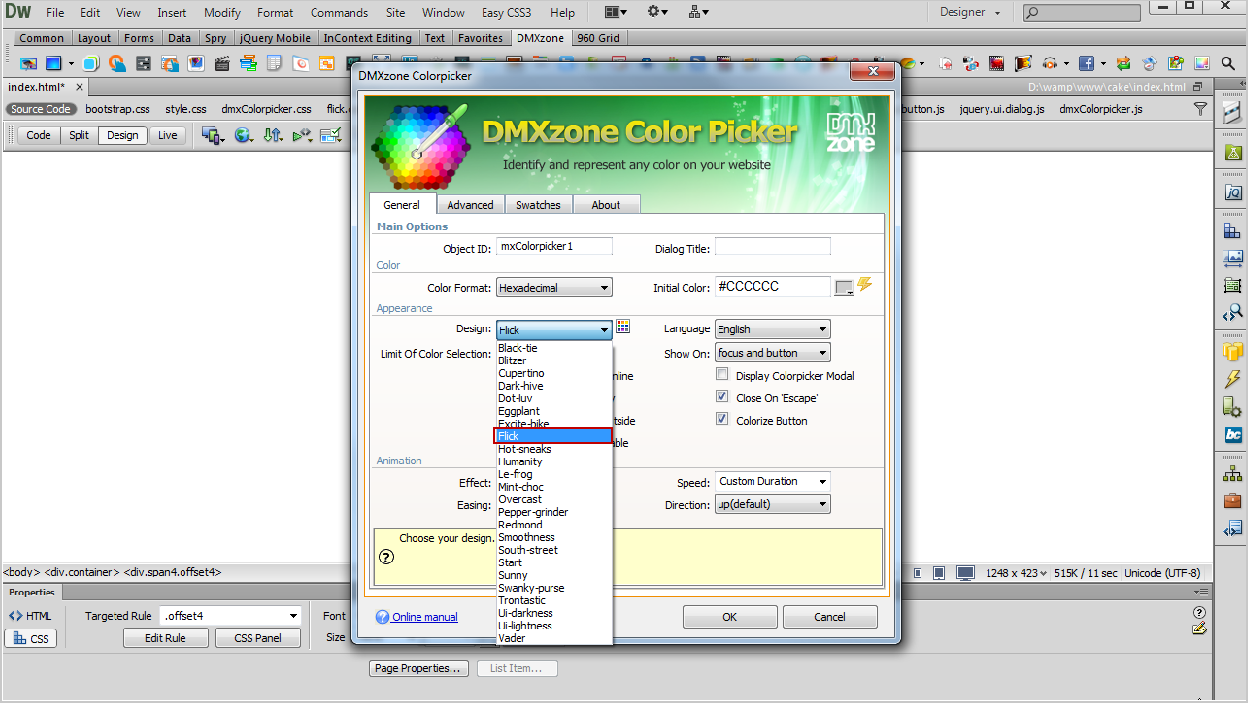
Task: Select Smoothness in the Design list
Action: (x=526, y=537)
